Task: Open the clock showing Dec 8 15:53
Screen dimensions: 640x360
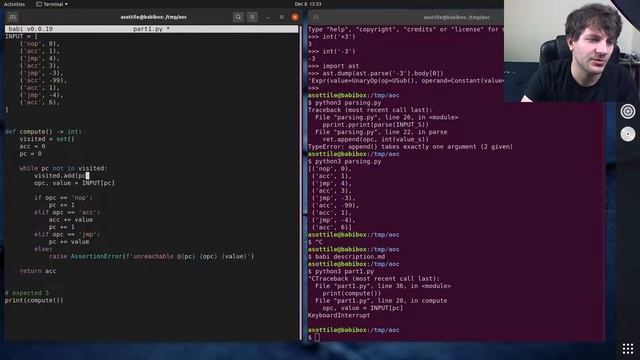Action: 308,4
